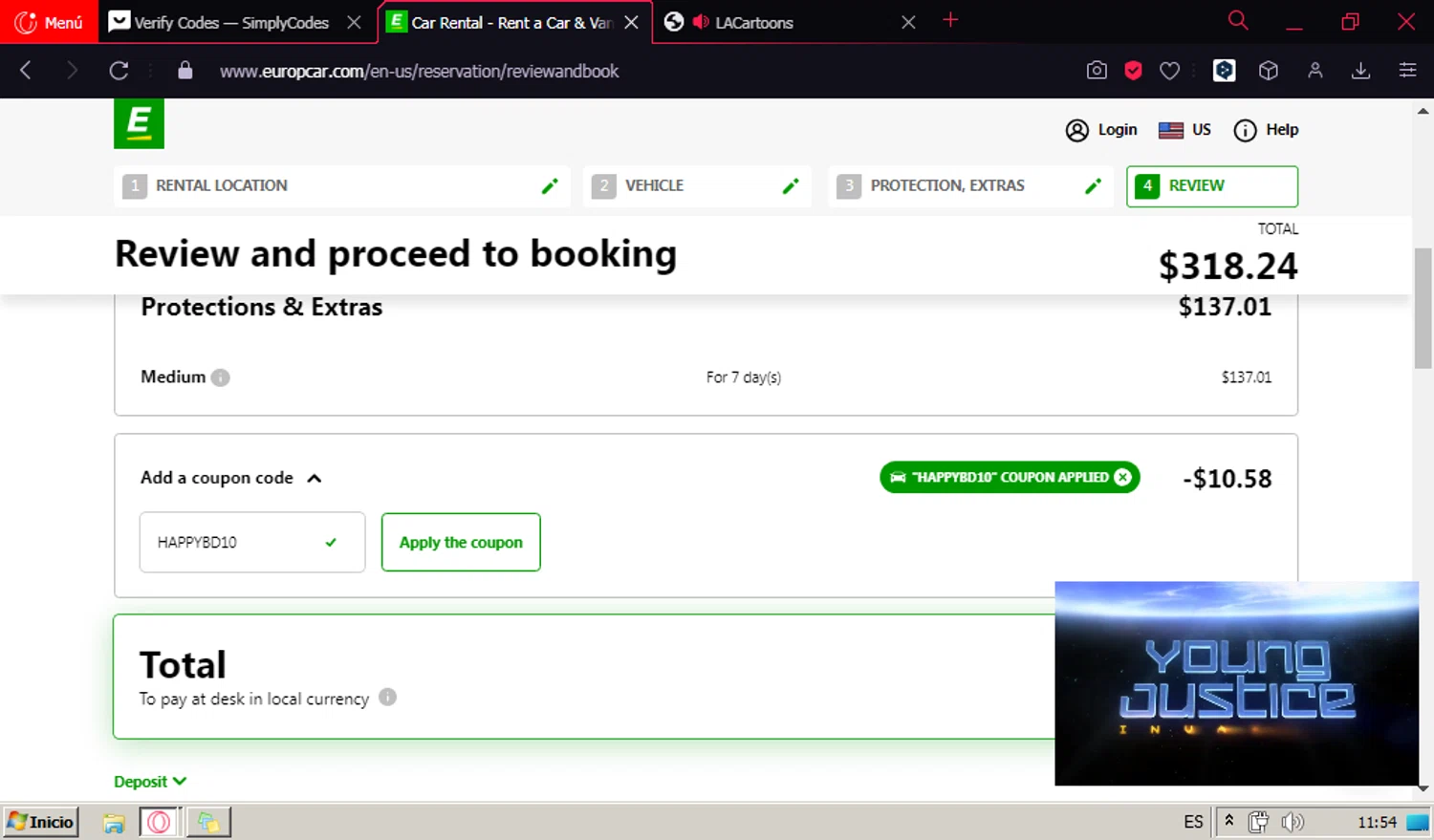
Task: Click Apply the coupon button
Action: [x=461, y=542]
